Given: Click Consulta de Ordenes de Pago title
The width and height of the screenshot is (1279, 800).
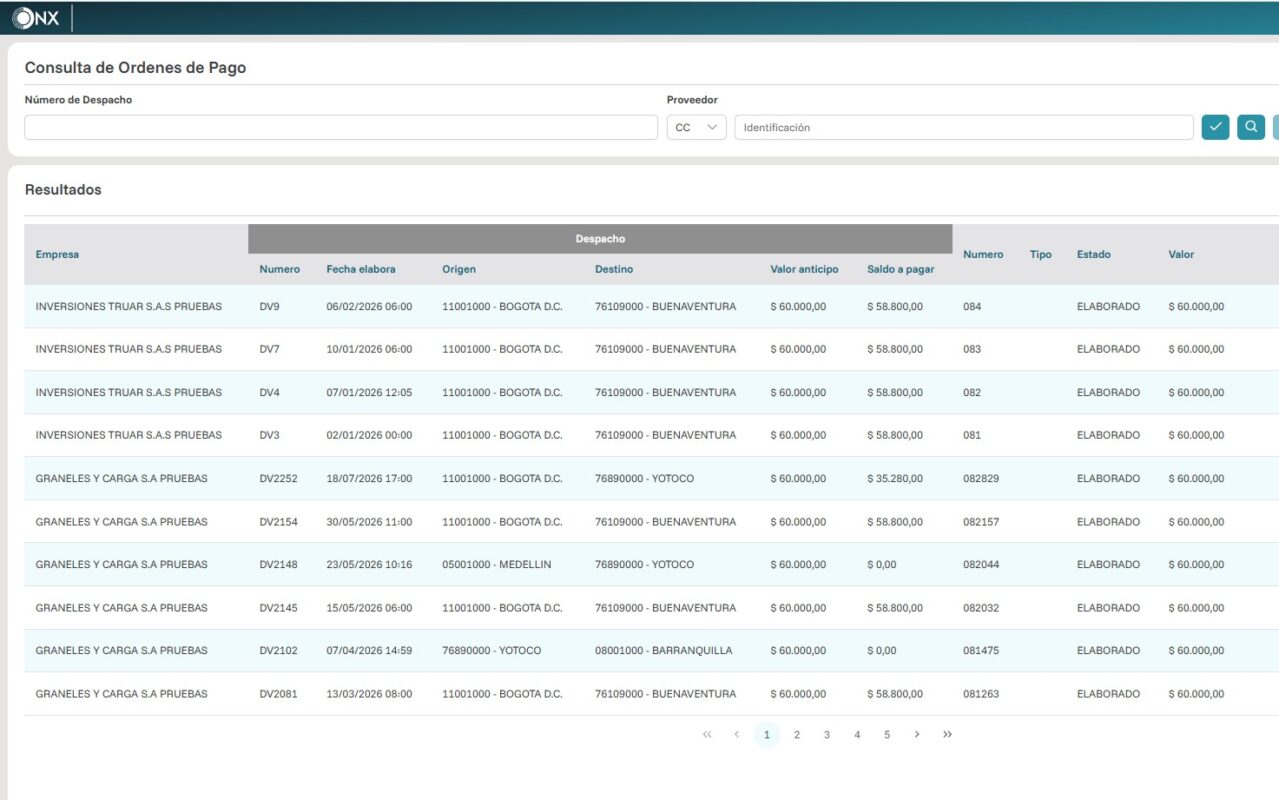Looking at the screenshot, I should [135, 68].
